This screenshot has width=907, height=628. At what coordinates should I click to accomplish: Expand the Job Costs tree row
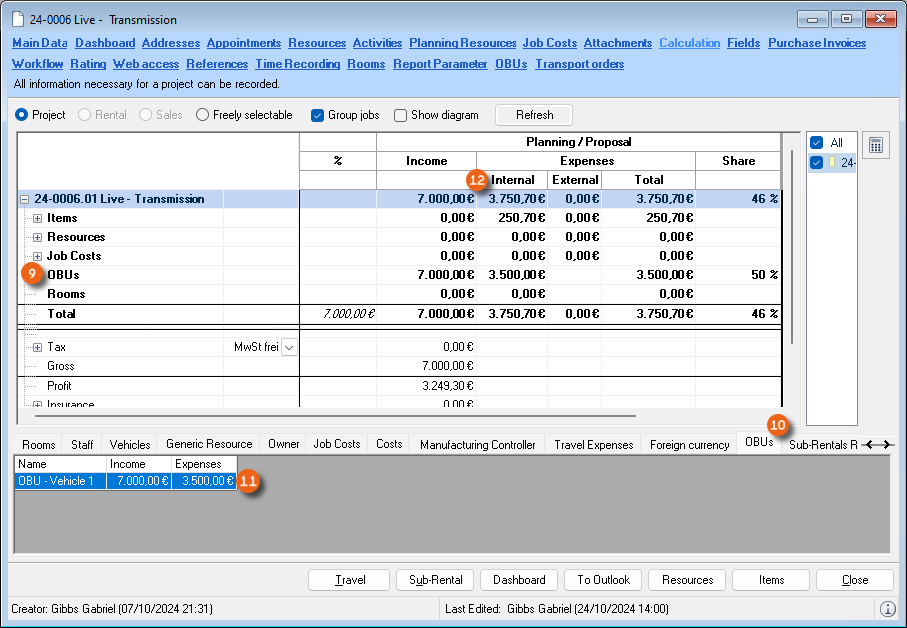pyautogui.click(x=38, y=256)
